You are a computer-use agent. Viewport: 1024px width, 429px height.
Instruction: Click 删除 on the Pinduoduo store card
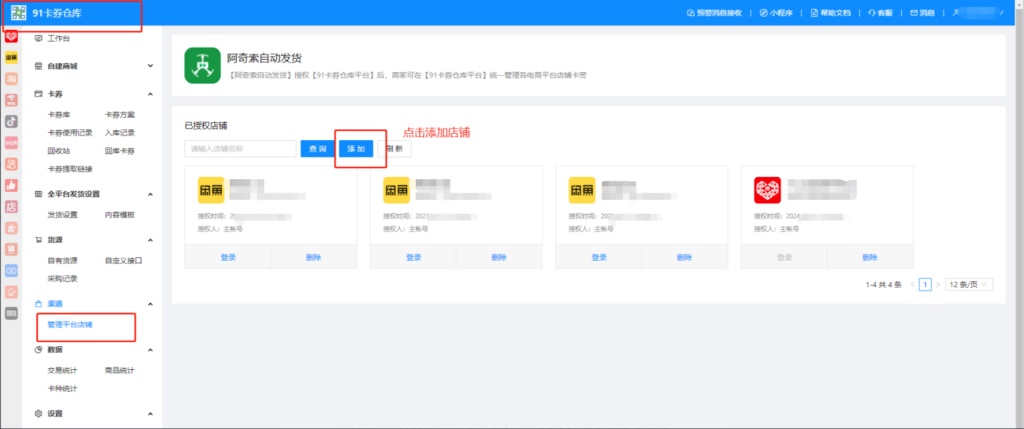[870, 257]
